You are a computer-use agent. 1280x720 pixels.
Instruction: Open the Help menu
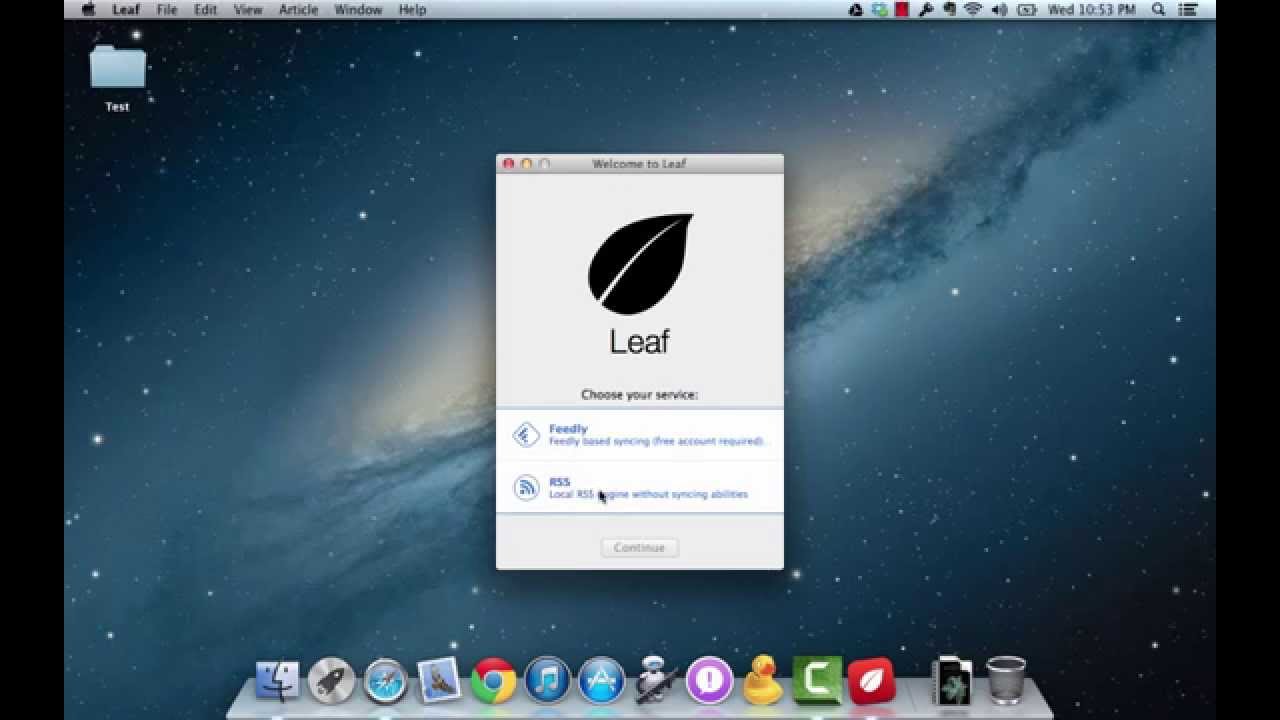(x=412, y=10)
